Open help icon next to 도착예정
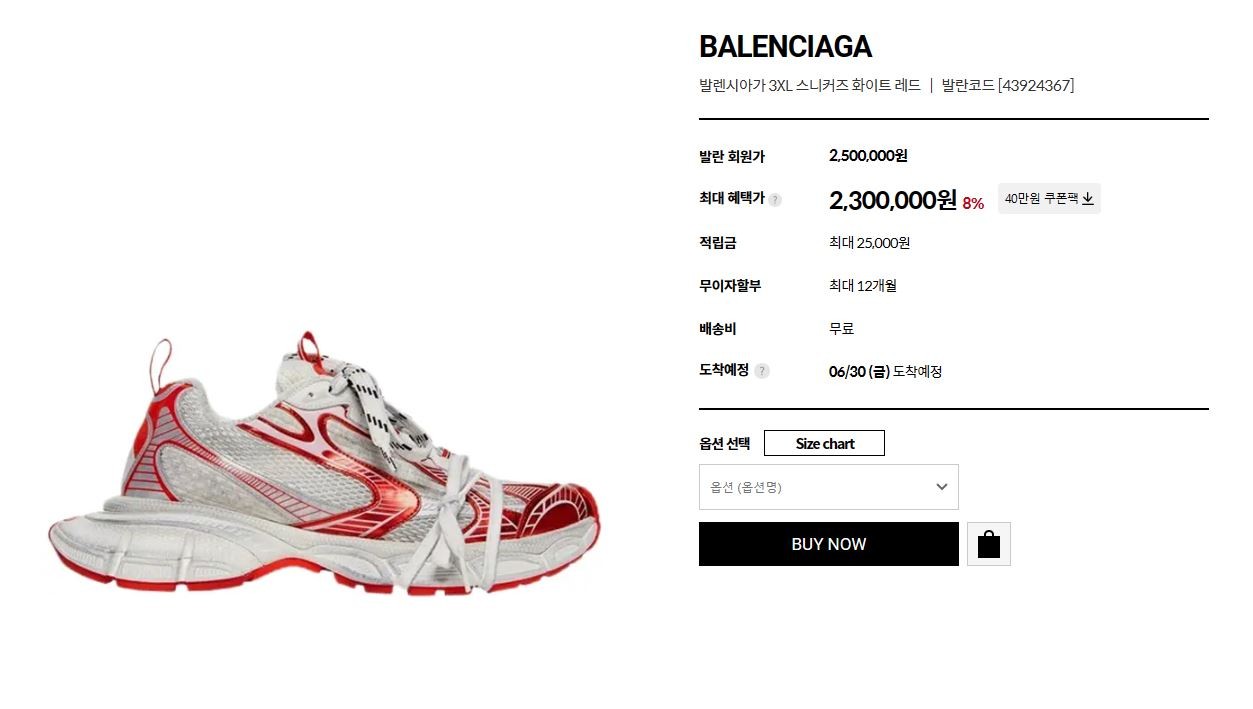The width and height of the screenshot is (1253, 709). (762, 371)
